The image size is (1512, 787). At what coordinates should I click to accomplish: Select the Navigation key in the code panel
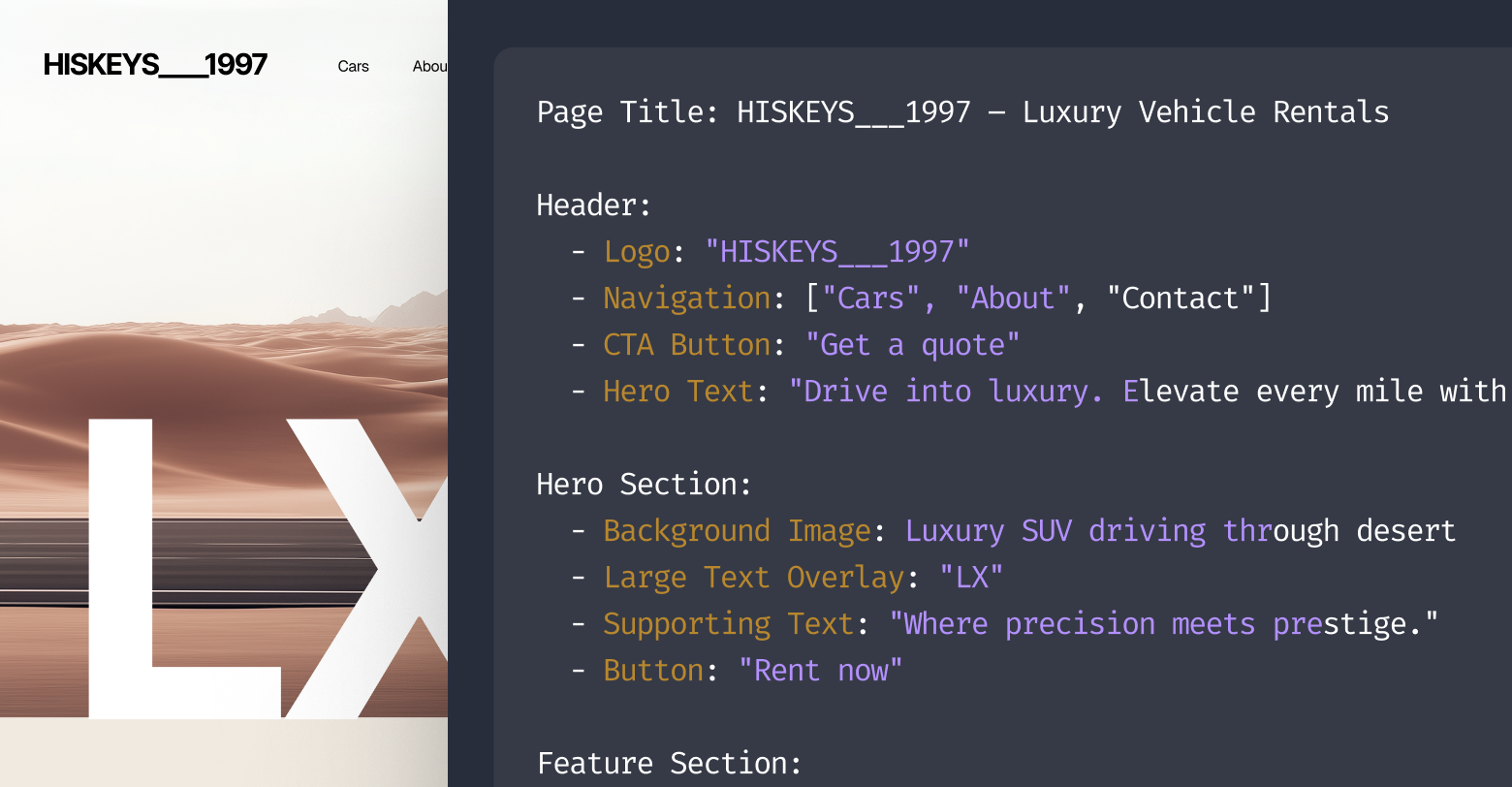(x=687, y=299)
